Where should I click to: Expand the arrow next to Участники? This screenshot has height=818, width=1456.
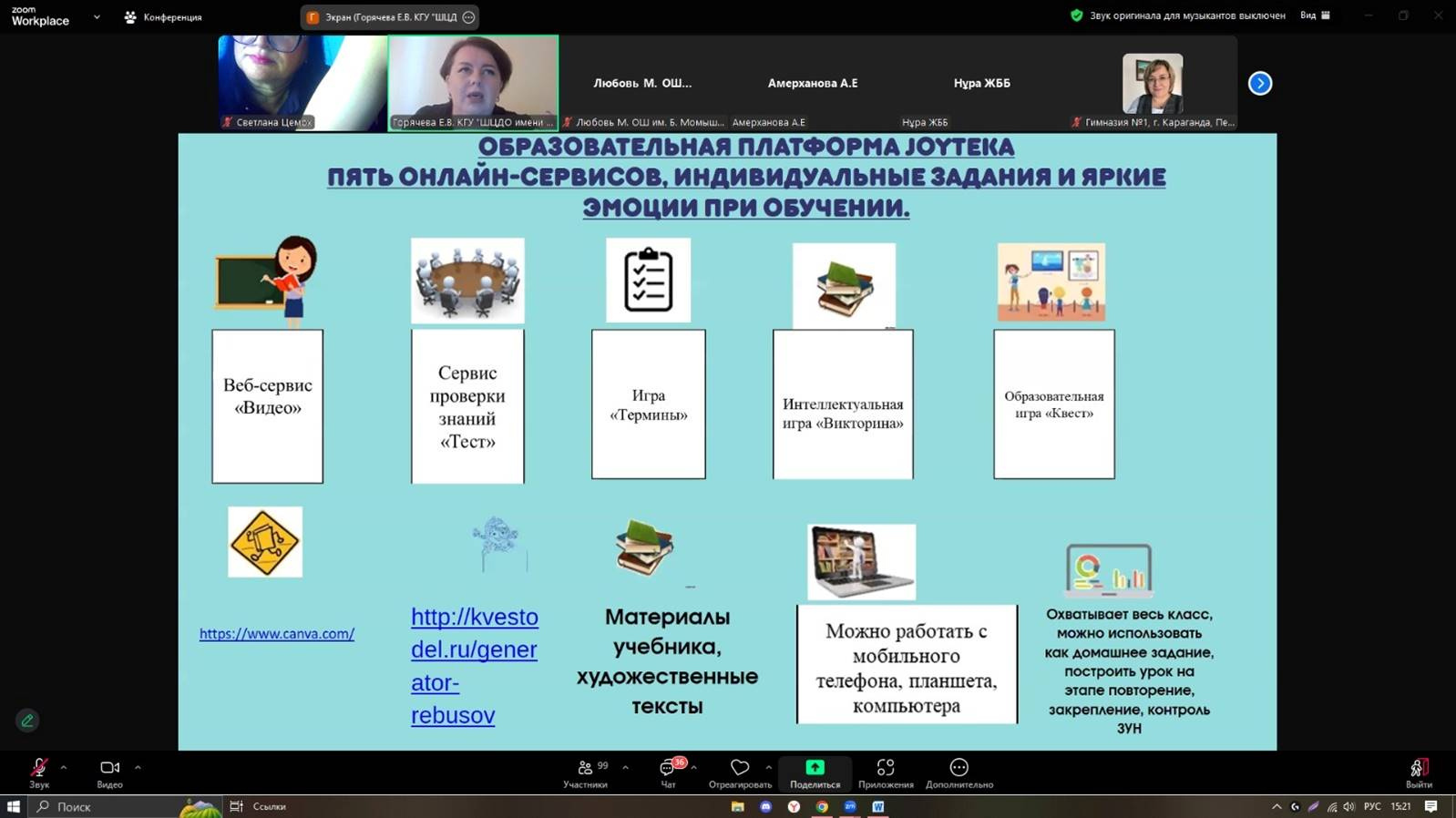[625, 768]
